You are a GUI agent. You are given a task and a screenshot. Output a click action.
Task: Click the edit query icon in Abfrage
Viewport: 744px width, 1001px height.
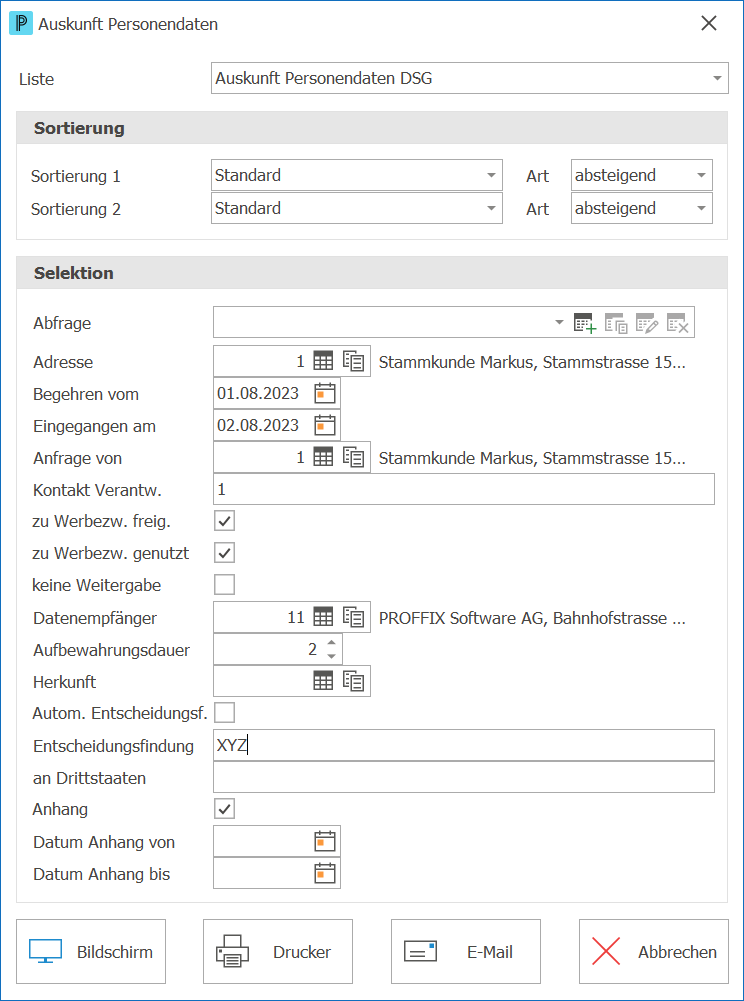point(647,323)
